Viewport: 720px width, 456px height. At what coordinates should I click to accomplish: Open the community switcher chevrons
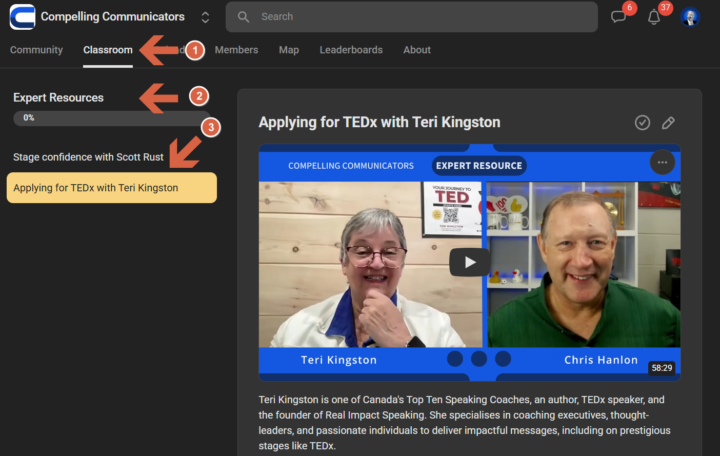click(x=205, y=17)
